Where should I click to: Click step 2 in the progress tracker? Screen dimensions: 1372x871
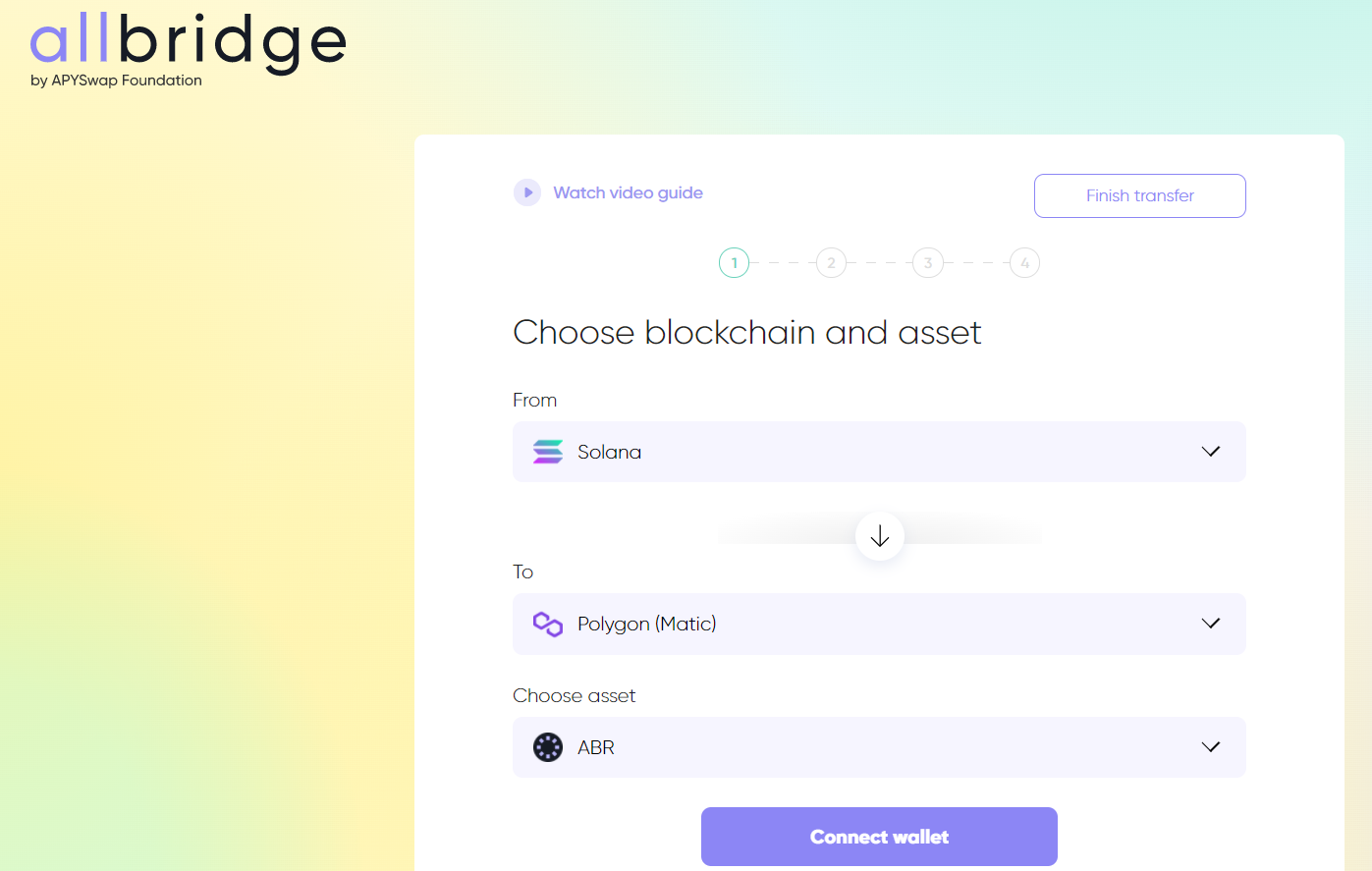tap(831, 262)
